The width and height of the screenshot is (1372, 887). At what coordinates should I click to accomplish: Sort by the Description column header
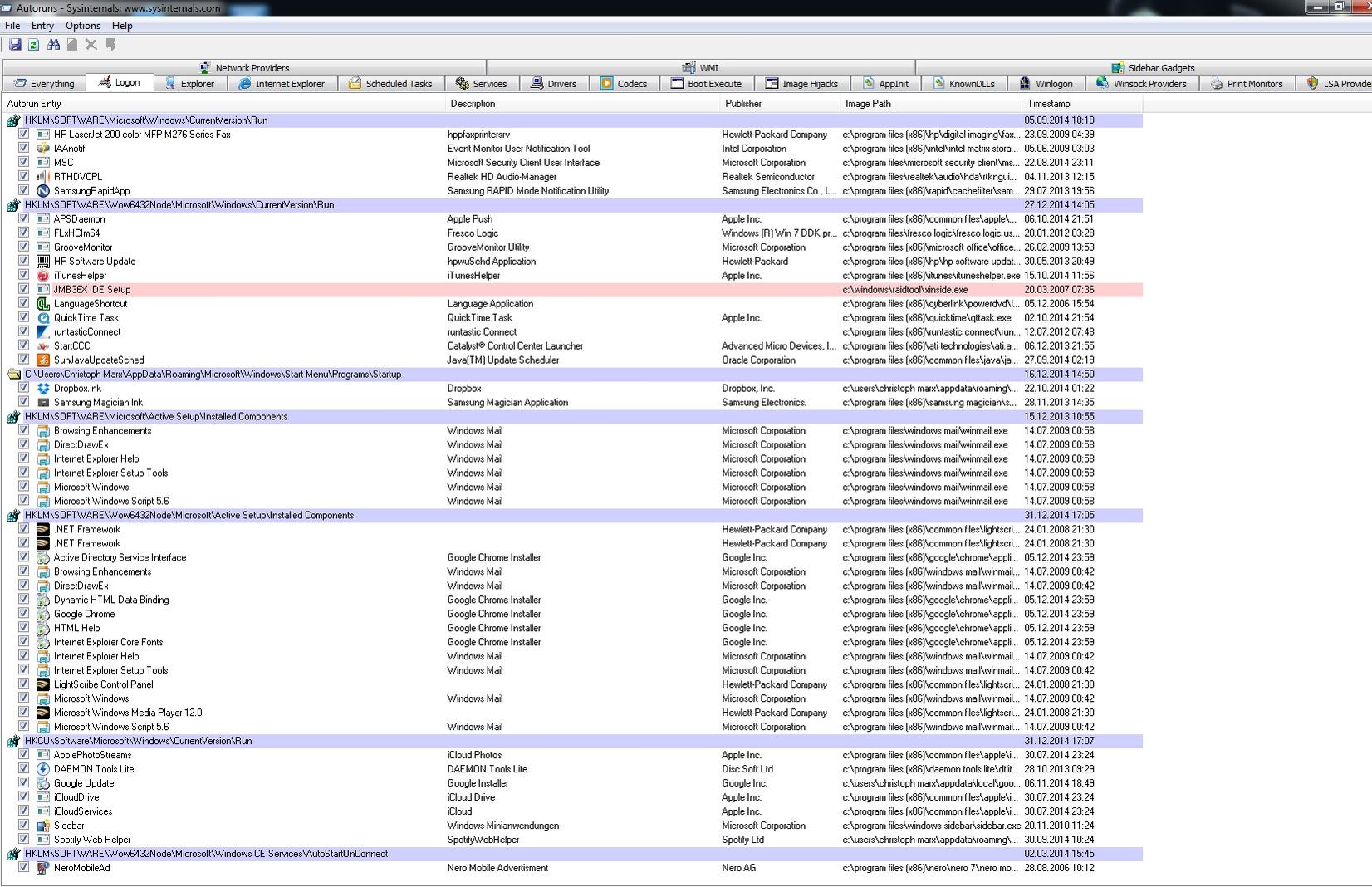[583, 104]
